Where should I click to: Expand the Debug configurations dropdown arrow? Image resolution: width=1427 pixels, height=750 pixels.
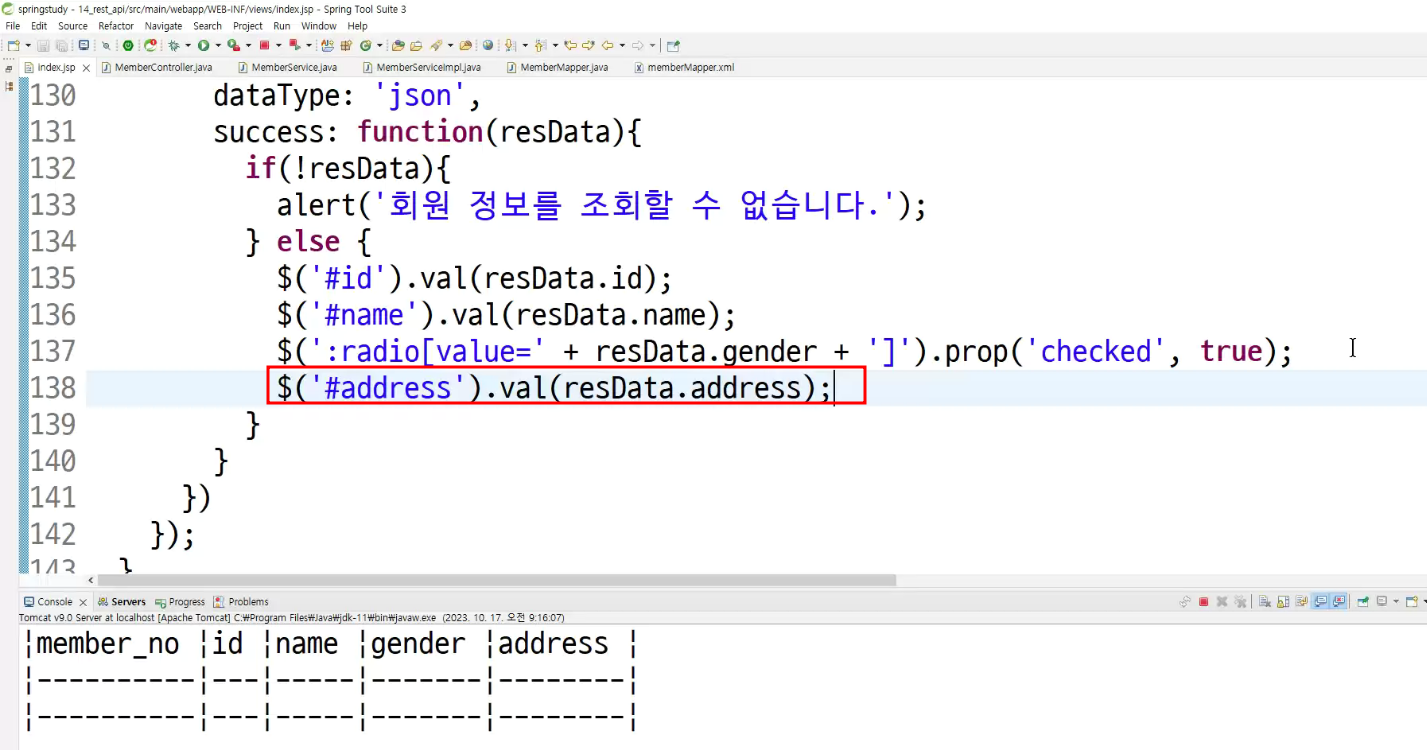point(188,45)
